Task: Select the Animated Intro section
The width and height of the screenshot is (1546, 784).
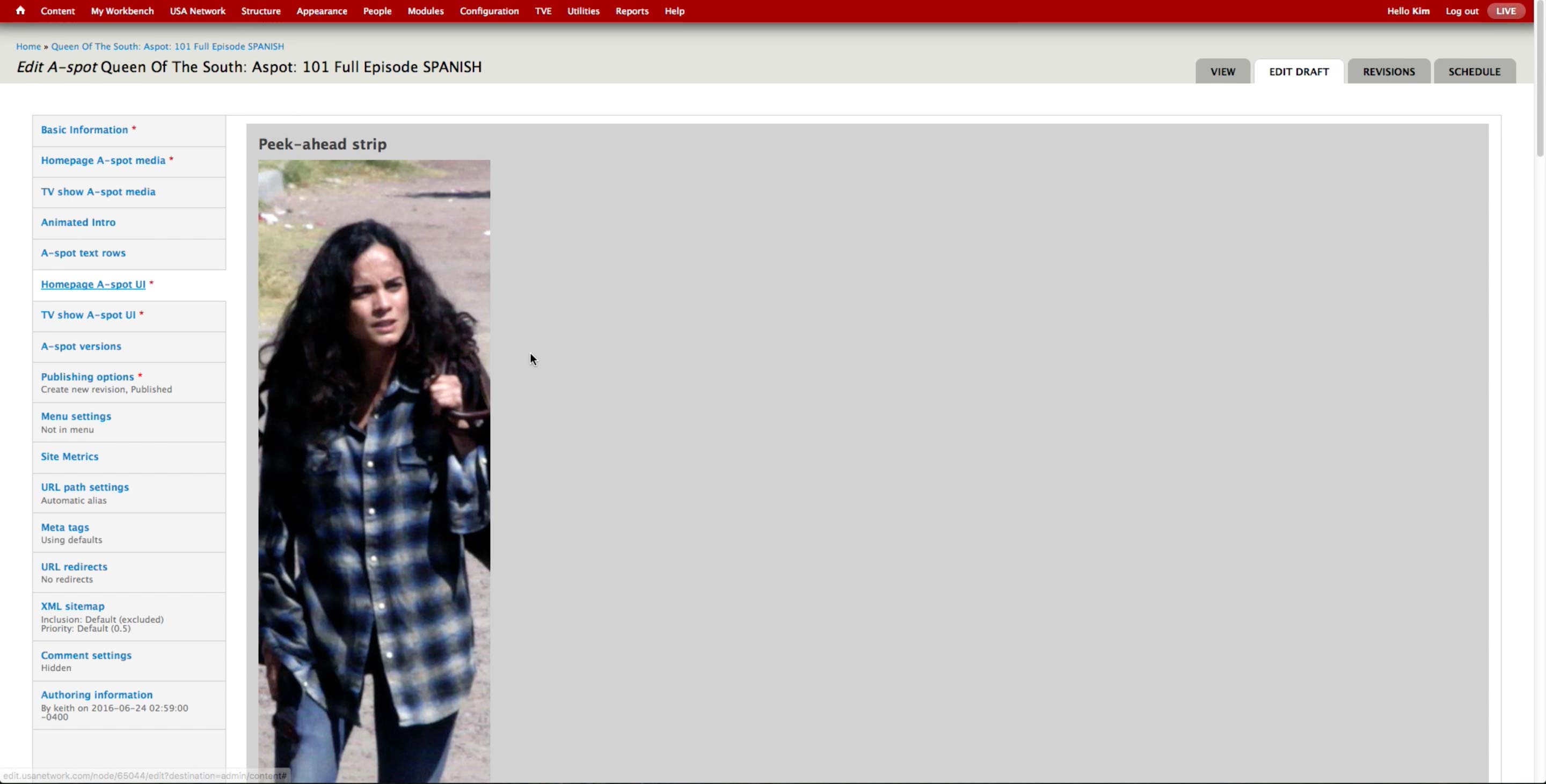Action: (78, 222)
